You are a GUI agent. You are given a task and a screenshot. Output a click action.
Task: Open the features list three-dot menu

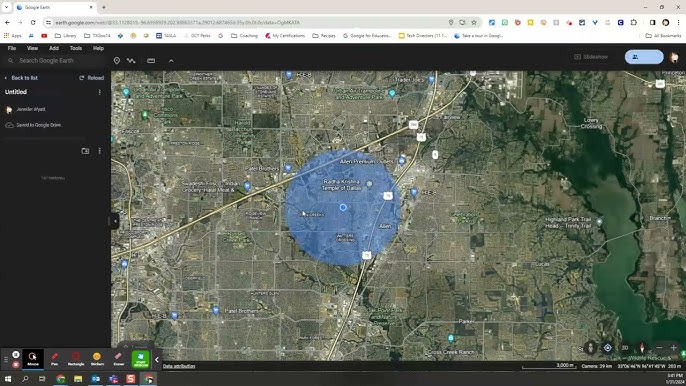[100, 151]
